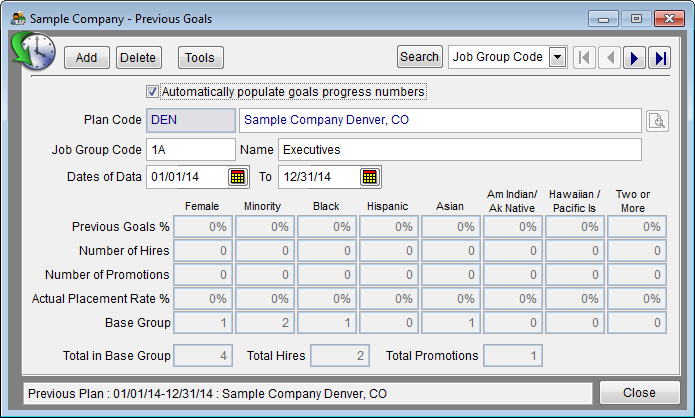Click the Search button

419,58
